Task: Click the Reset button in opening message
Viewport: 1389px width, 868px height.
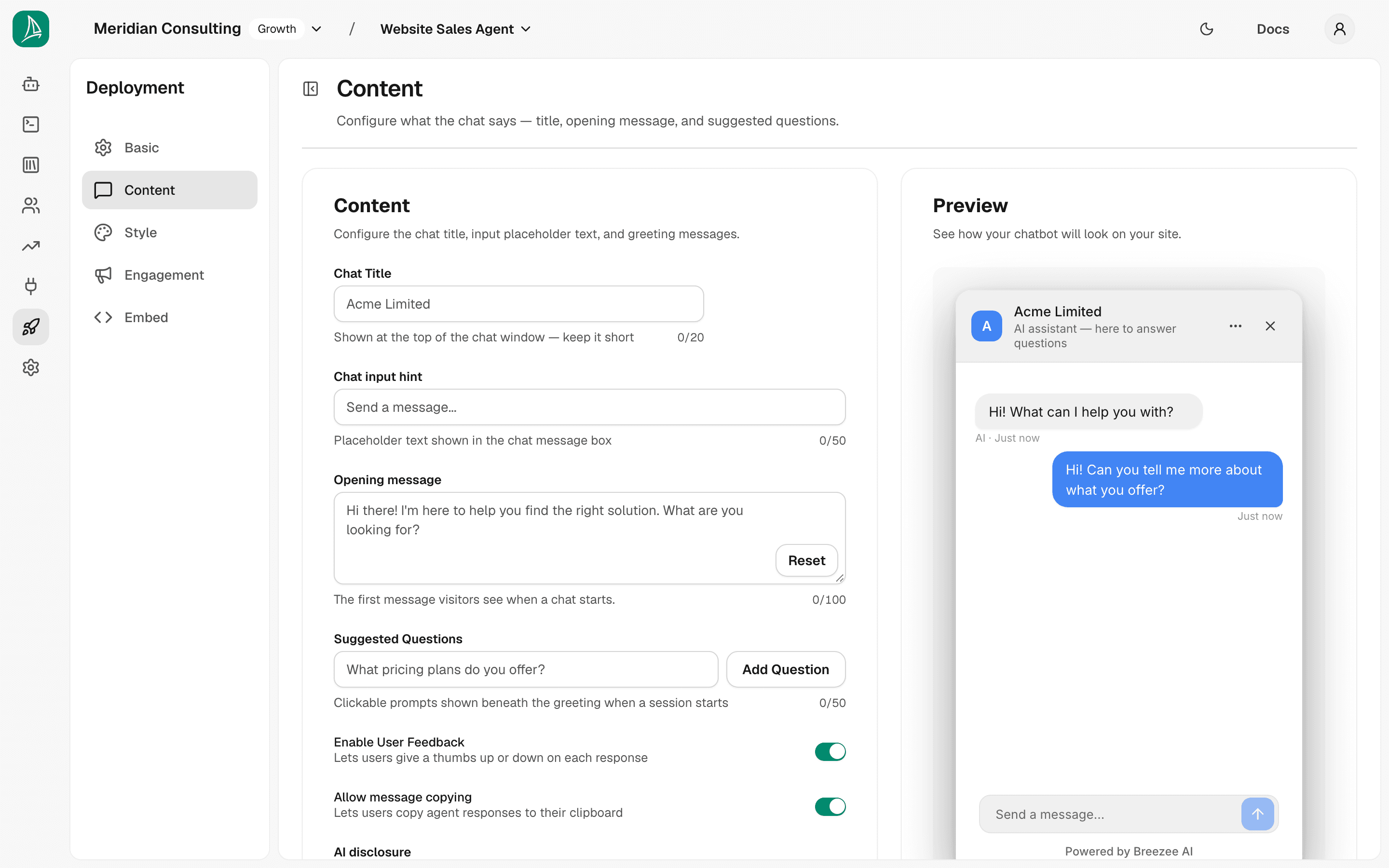Action: pos(806,560)
